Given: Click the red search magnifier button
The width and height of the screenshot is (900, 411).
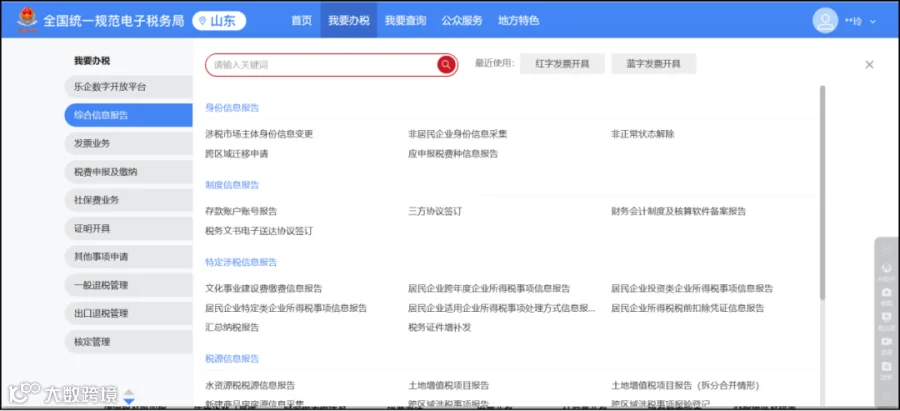Looking at the screenshot, I should click(446, 65).
